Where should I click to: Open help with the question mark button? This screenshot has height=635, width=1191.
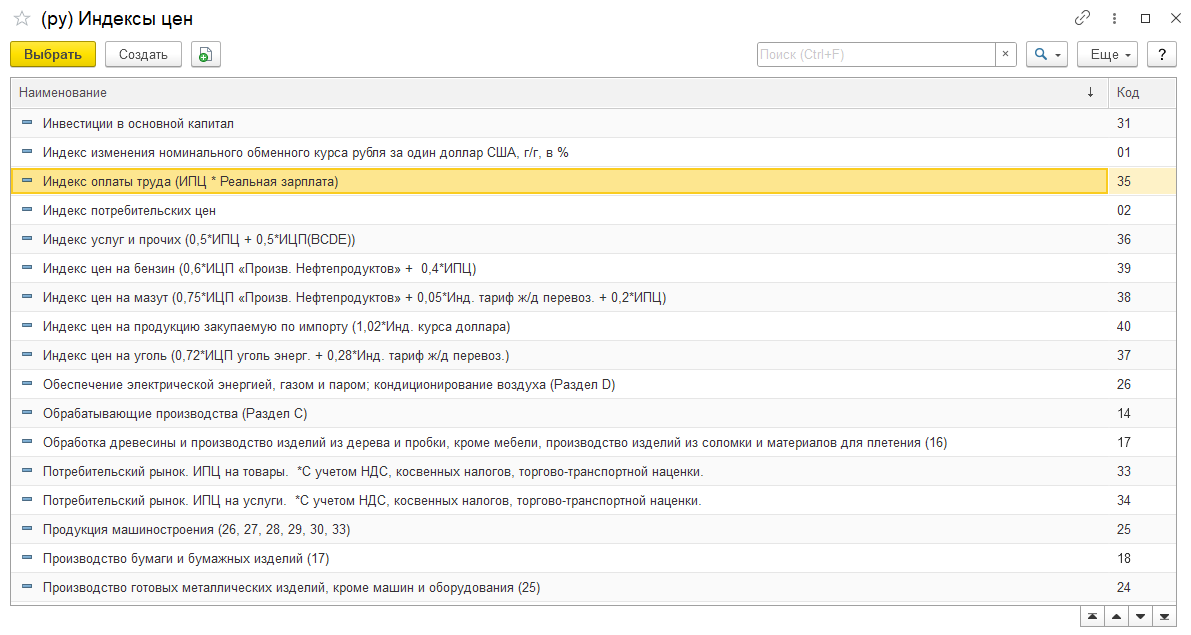1161,55
